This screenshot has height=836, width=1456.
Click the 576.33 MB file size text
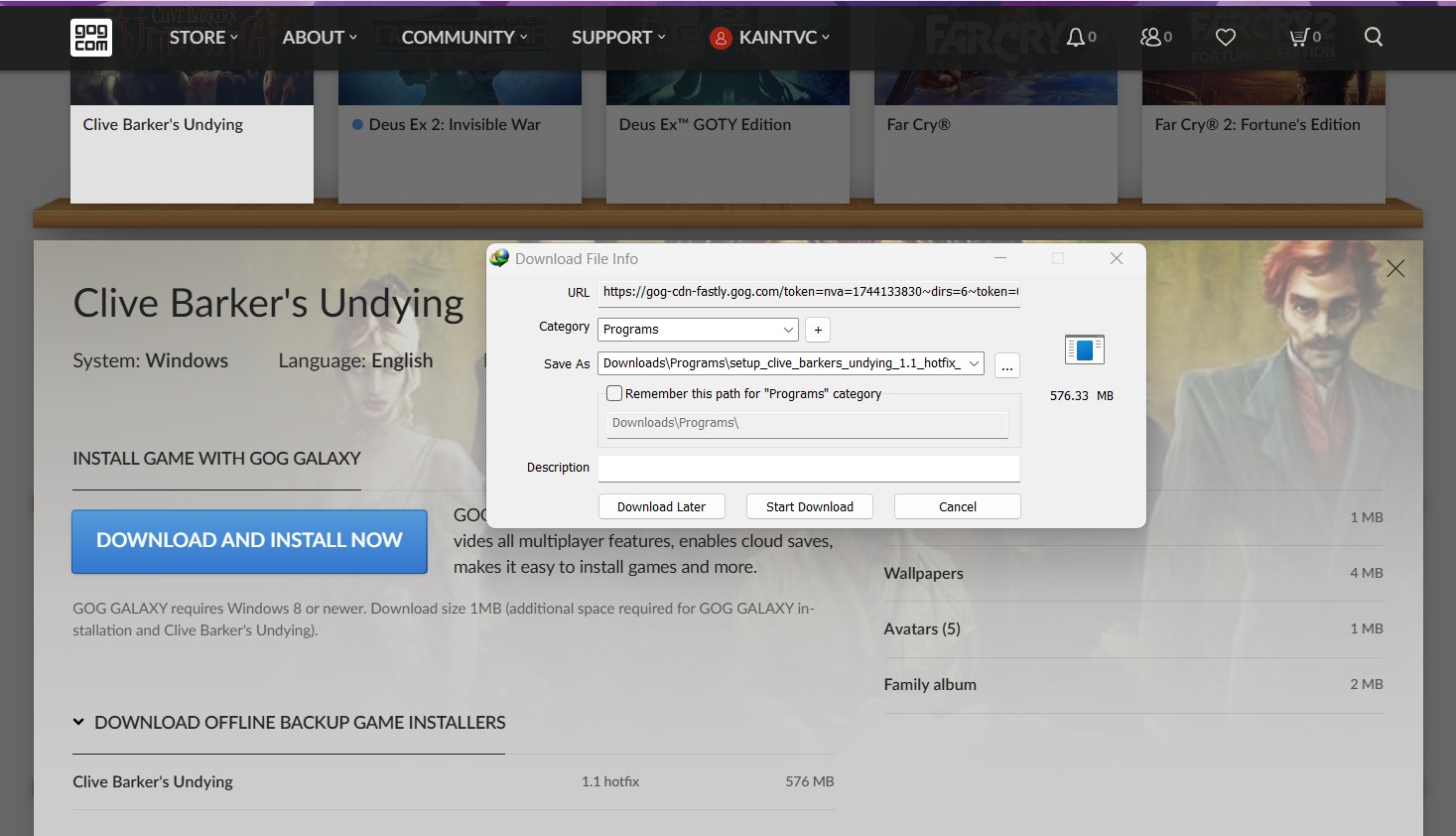(x=1082, y=395)
